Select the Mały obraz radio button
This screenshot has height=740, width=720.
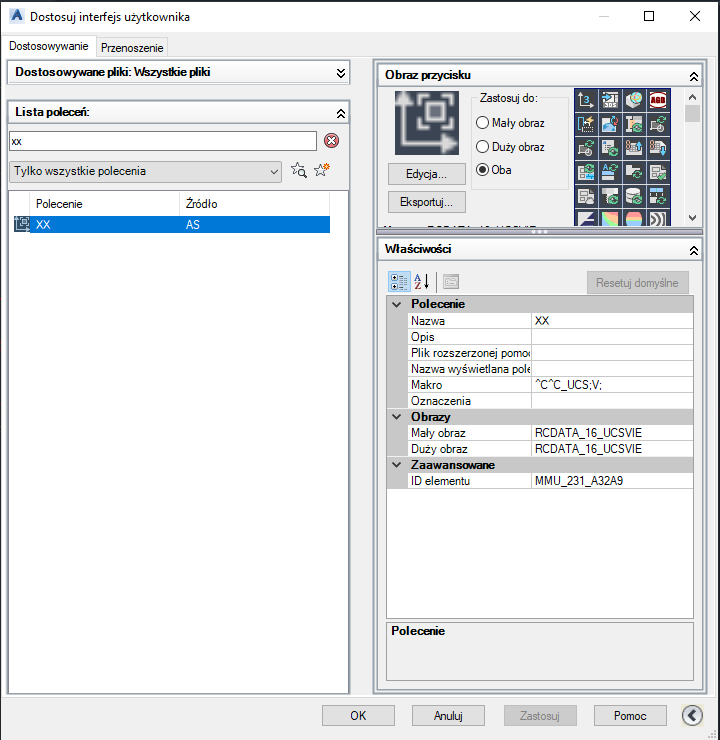pos(482,123)
